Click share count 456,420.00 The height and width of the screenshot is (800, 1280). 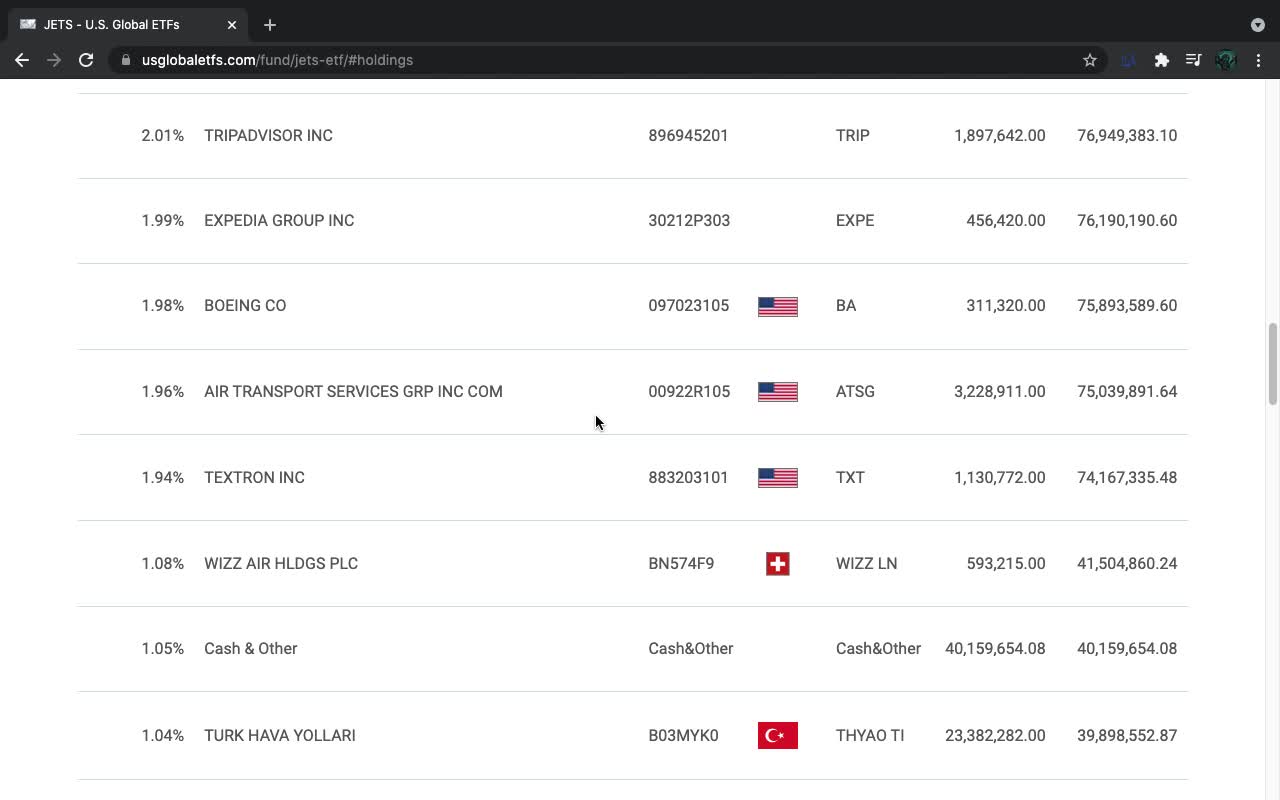[x=1006, y=220]
